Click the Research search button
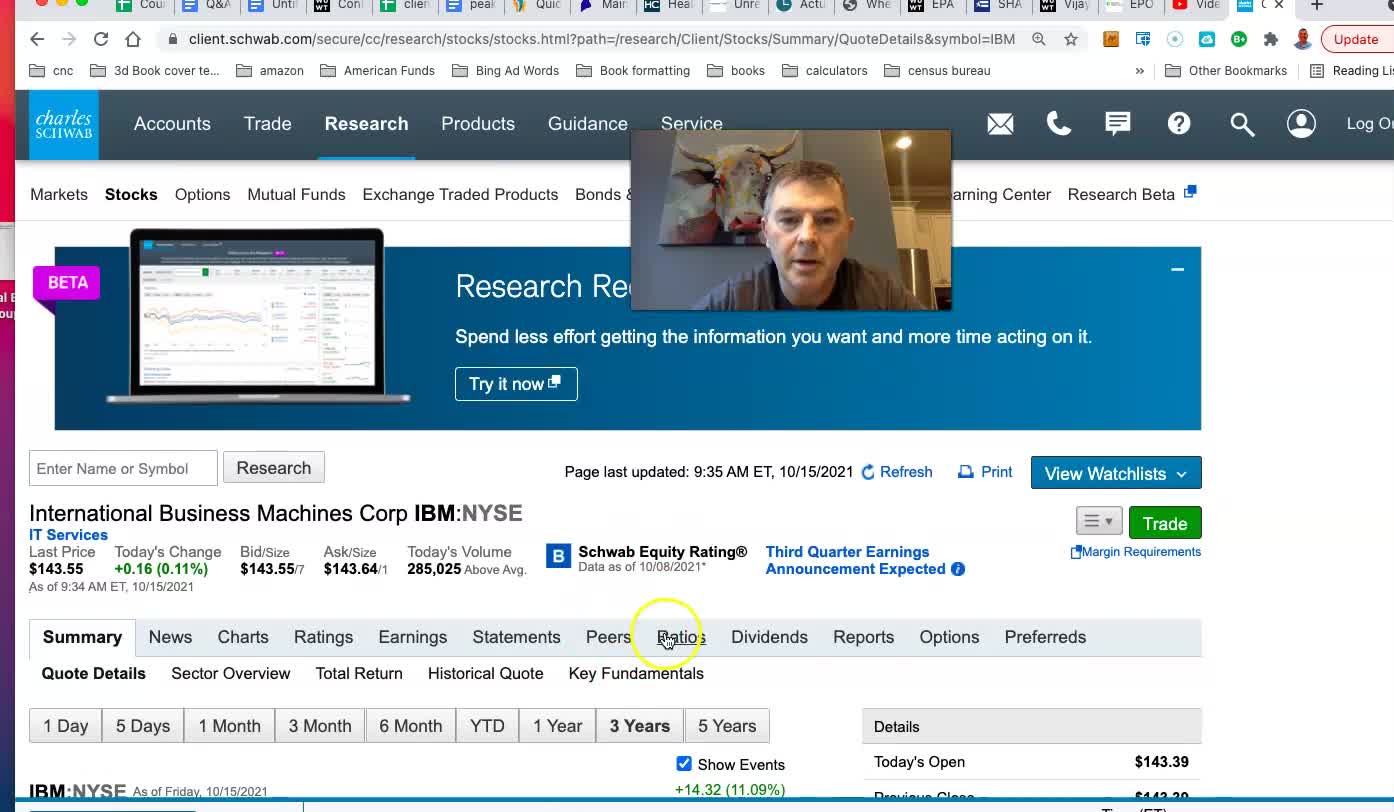The image size is (1394, 812). click(273, 468)
